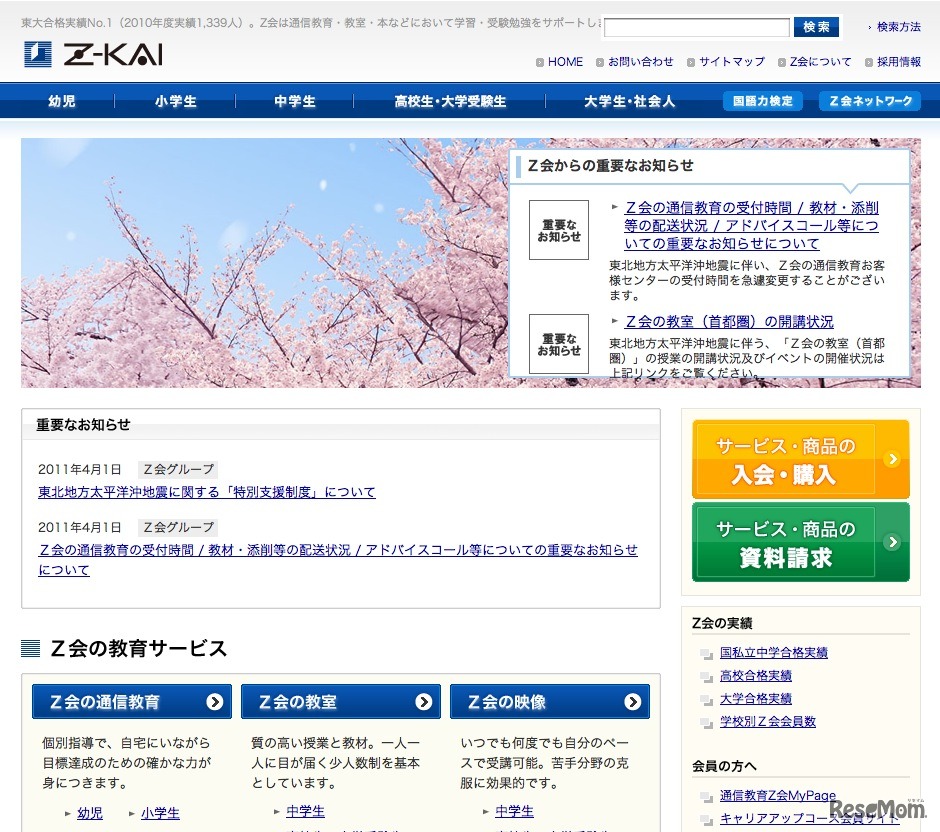
Task: Open the 配送状況 / アドバイスコール news link in list
Action: point(338,559)
